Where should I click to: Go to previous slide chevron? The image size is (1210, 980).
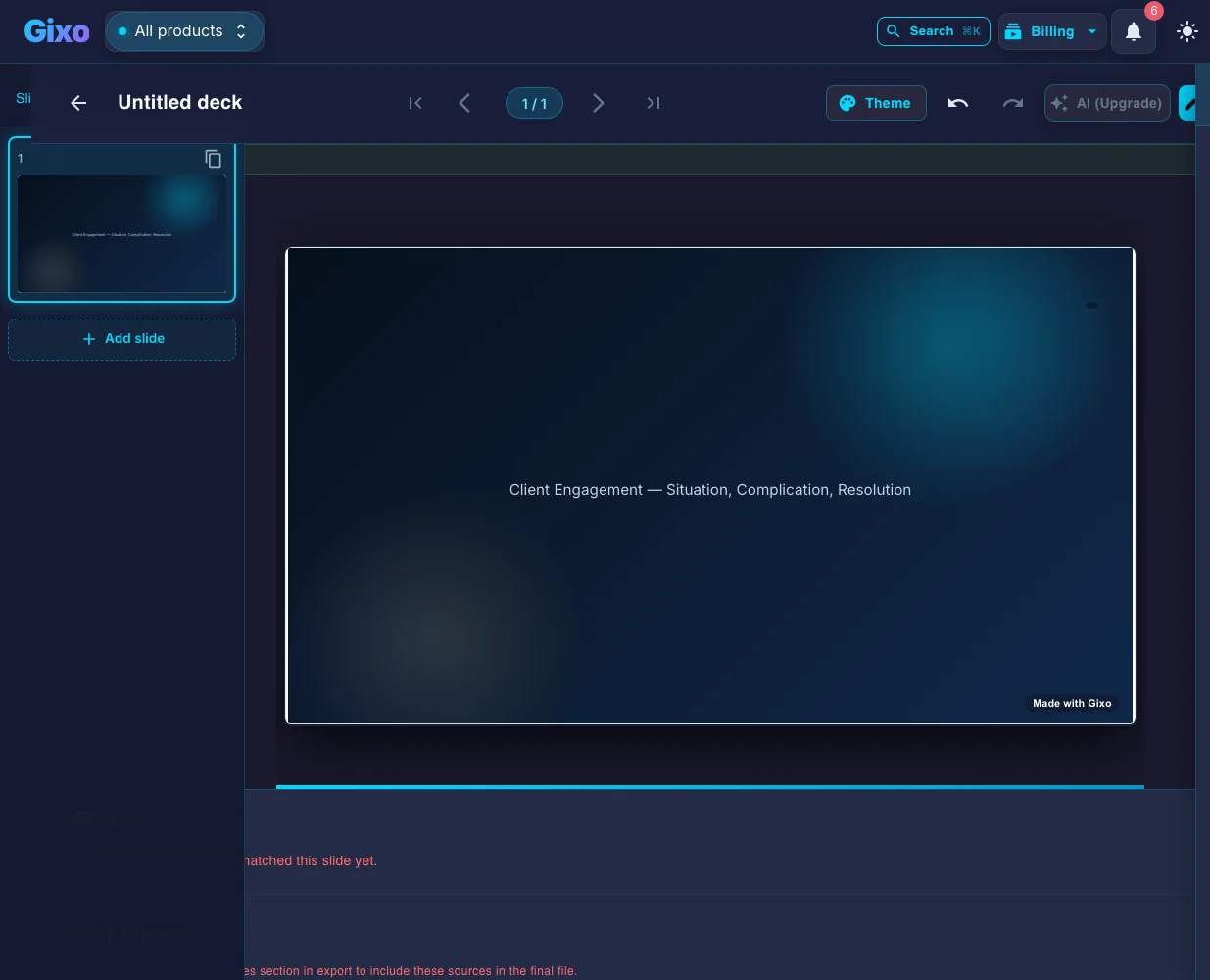click(x=464, y=103)
